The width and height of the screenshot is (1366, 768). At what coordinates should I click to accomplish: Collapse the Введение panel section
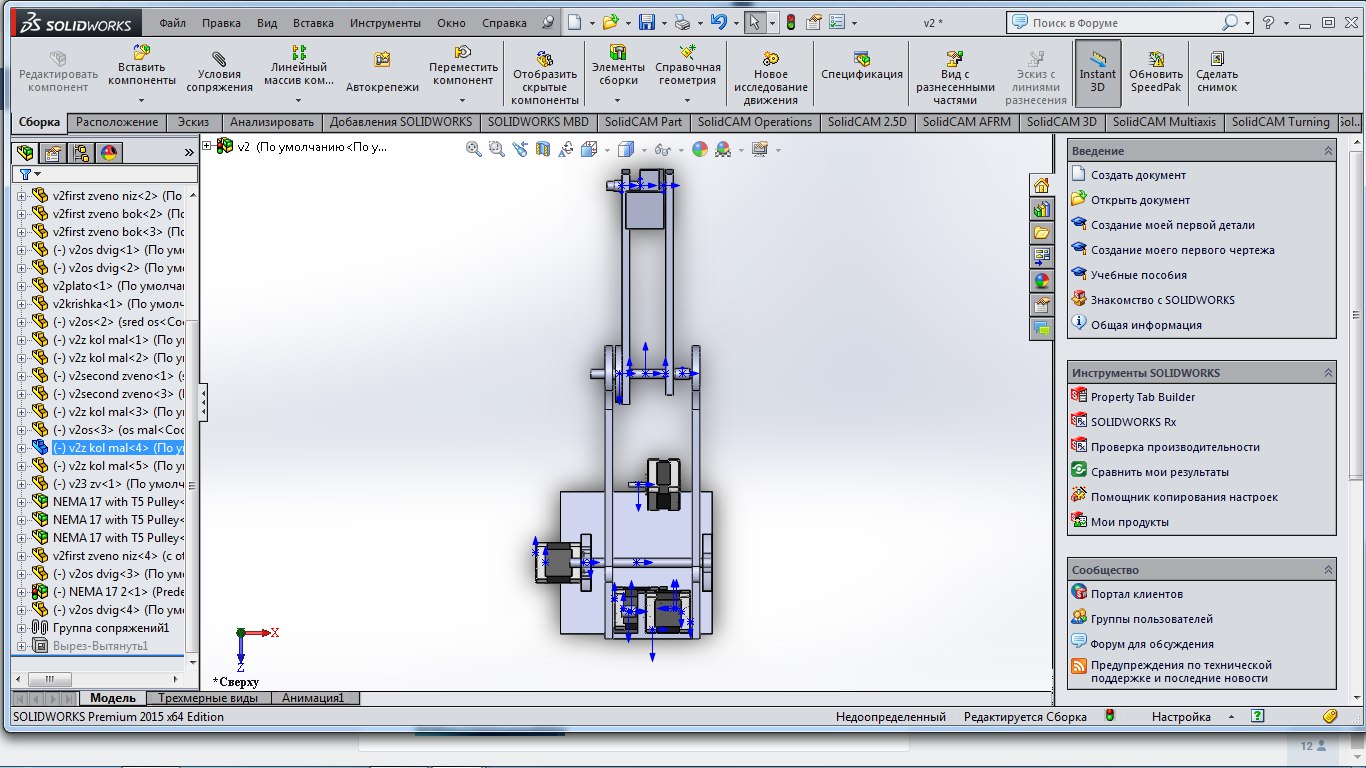coord(1328,150)
